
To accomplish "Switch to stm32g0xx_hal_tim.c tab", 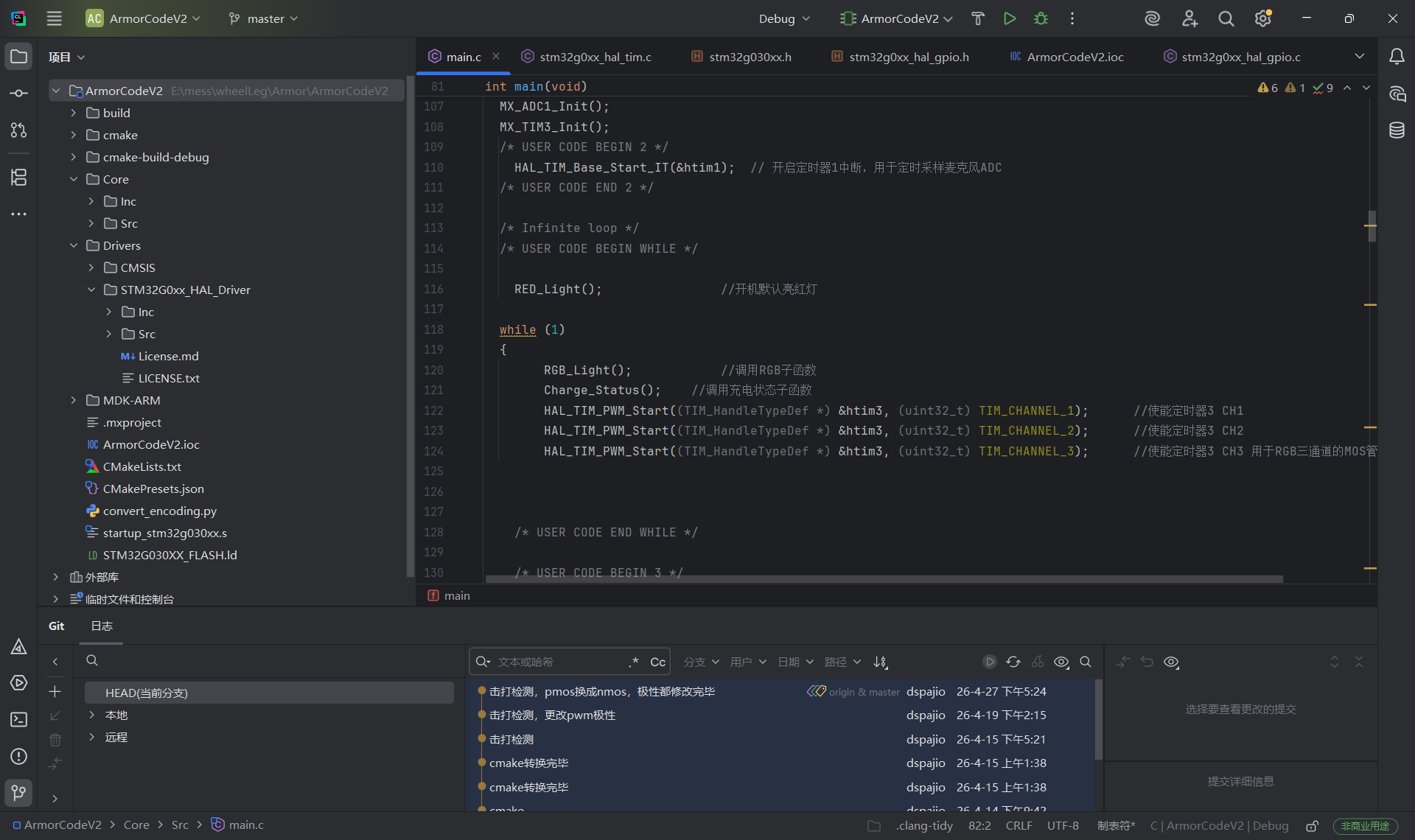I will pyautogui.click(x=587, y=57).
